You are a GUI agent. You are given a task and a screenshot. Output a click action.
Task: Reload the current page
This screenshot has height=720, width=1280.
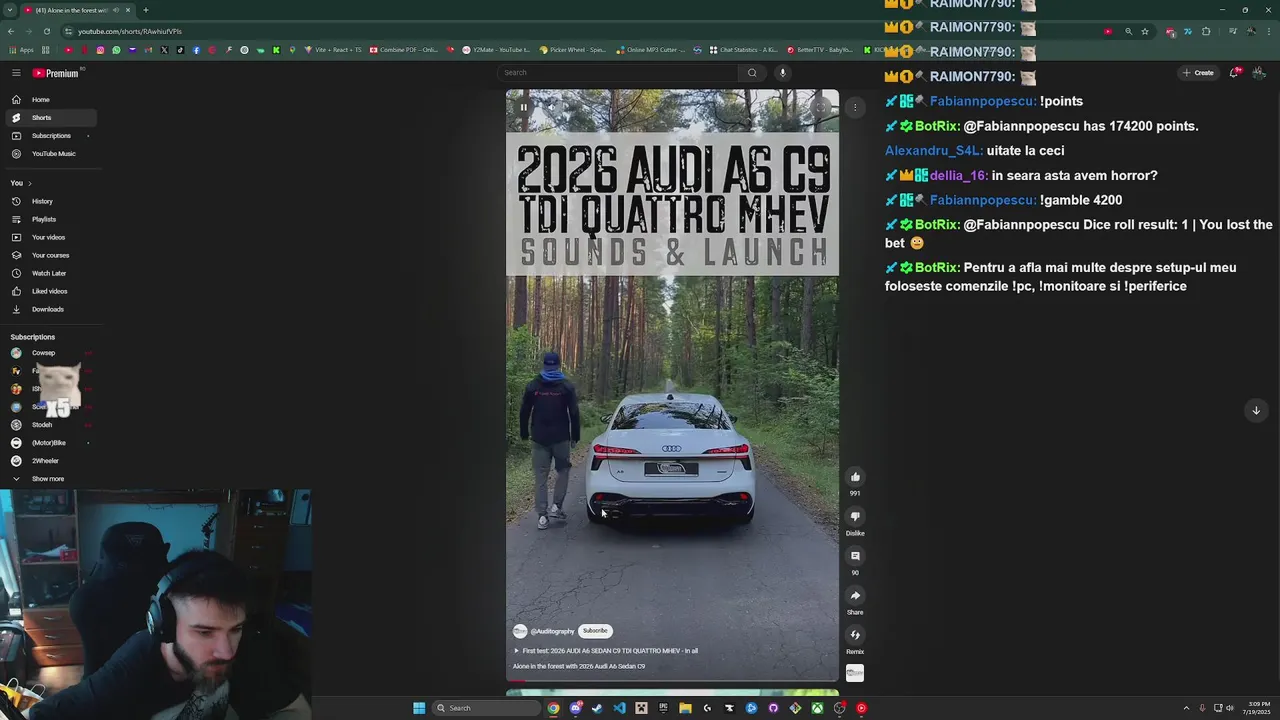46,31
